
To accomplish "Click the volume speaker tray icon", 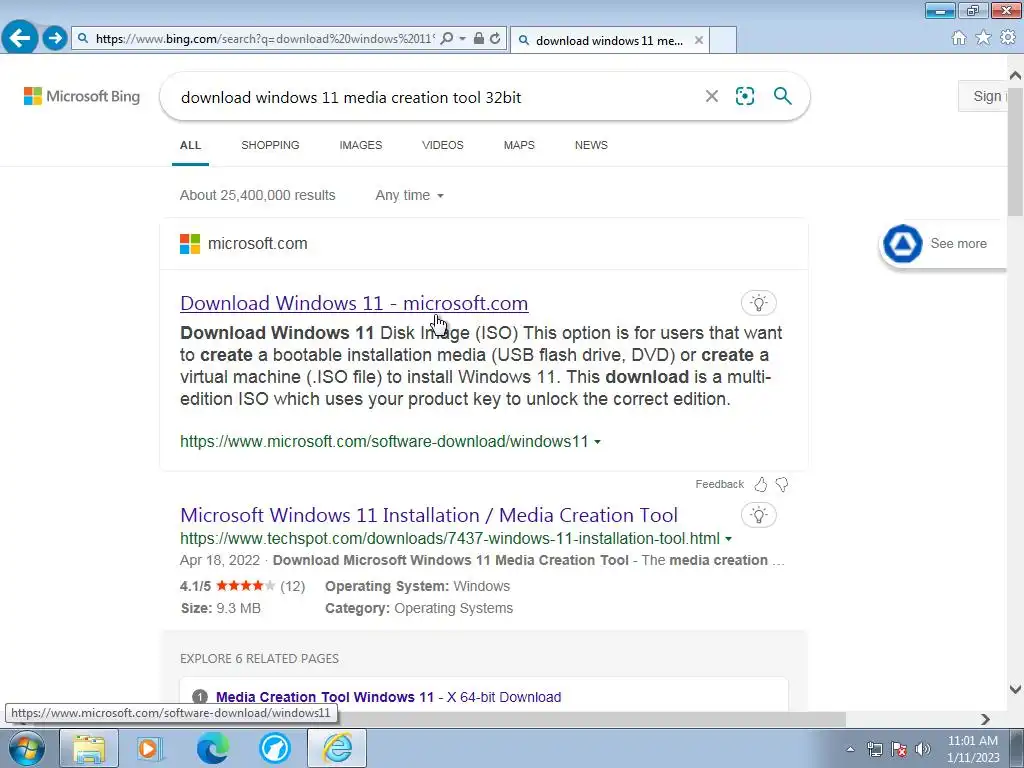I will (923, 749).
